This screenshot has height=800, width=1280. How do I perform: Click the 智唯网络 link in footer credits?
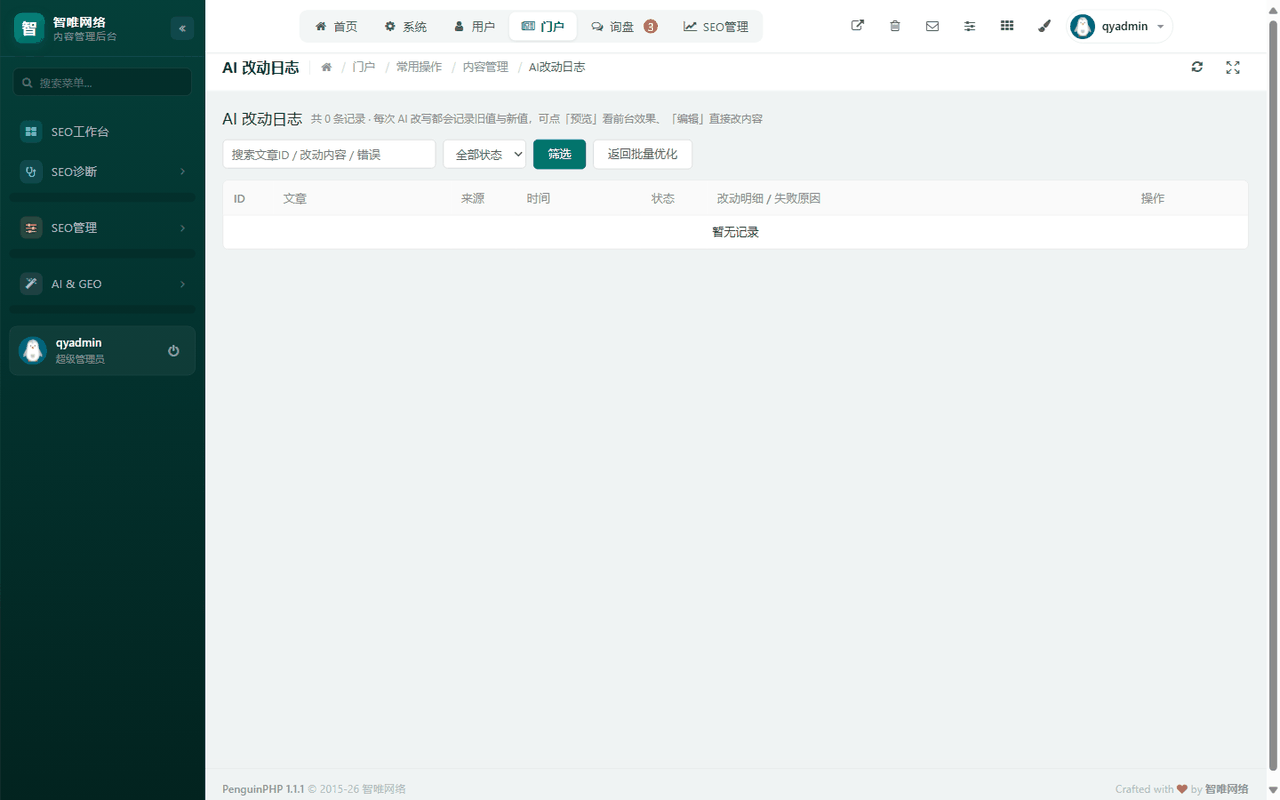1227,789
